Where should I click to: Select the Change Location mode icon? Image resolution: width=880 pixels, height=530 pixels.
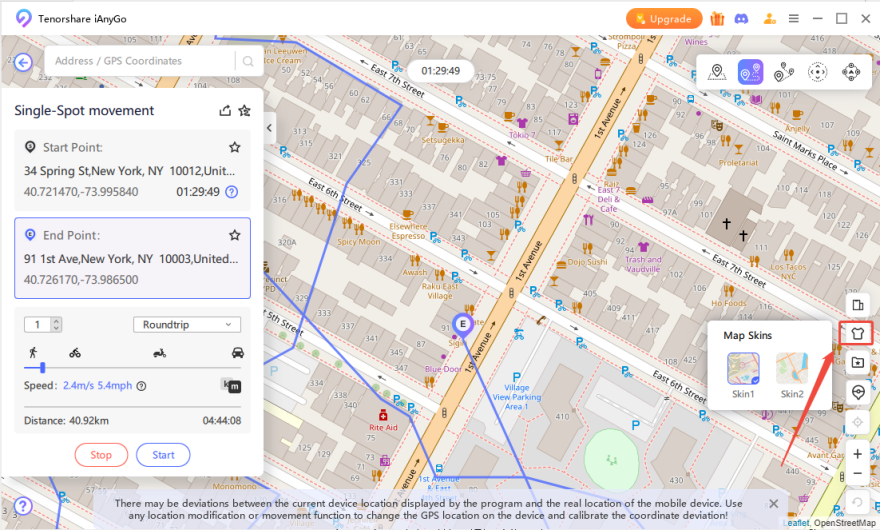(716, 71)
